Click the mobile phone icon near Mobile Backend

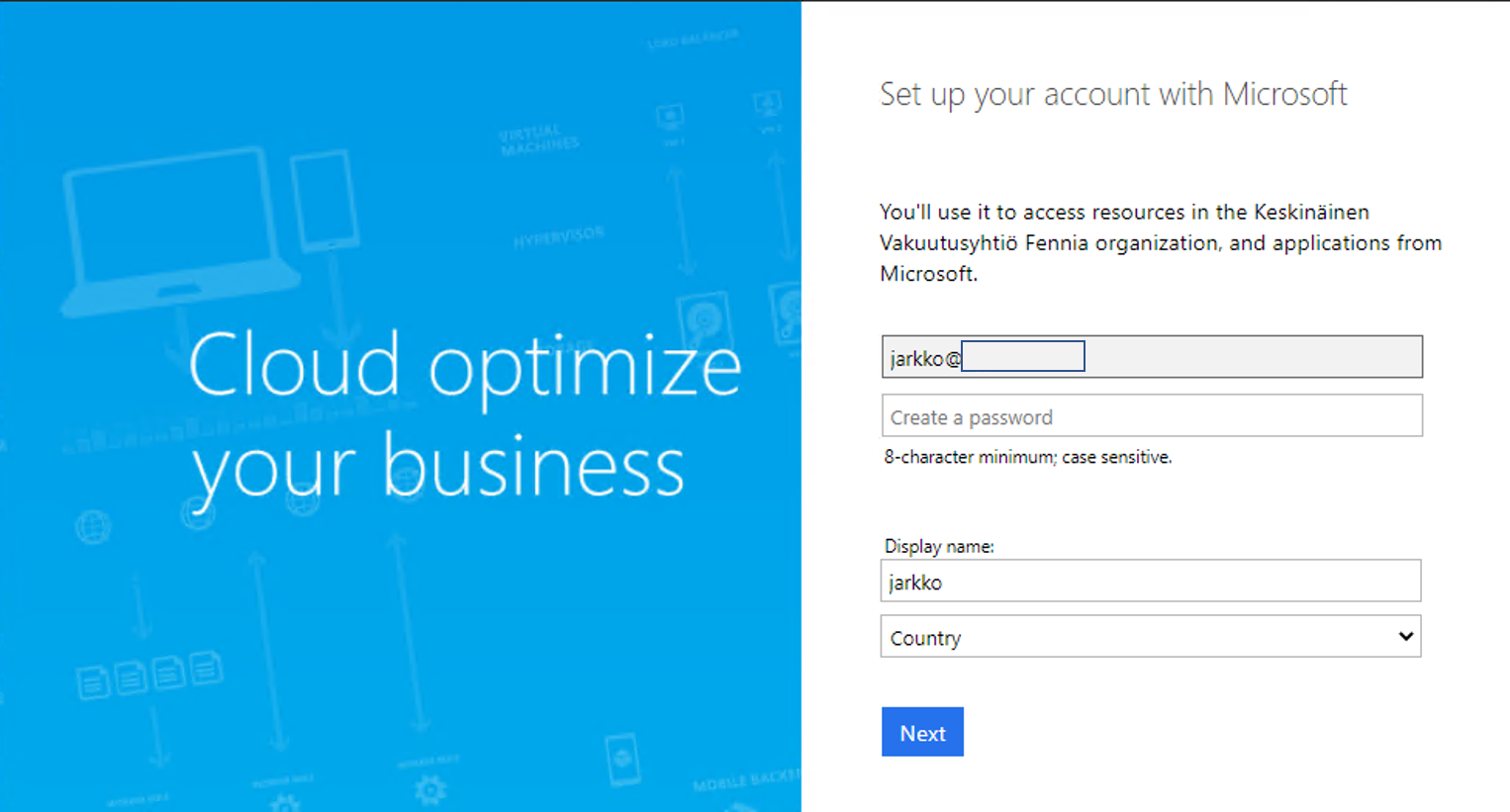tap(622, 760)
